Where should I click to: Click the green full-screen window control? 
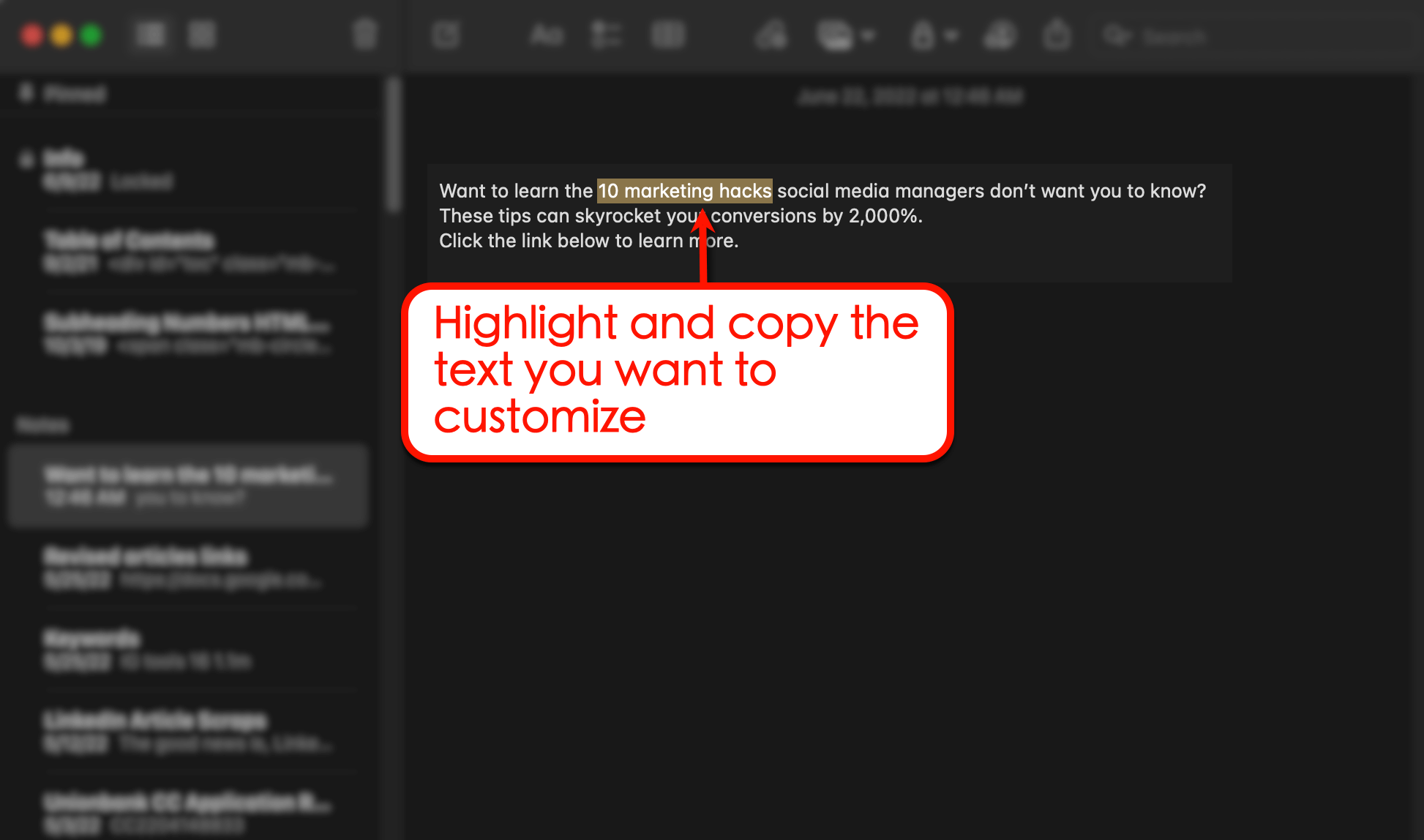(91, 34)
